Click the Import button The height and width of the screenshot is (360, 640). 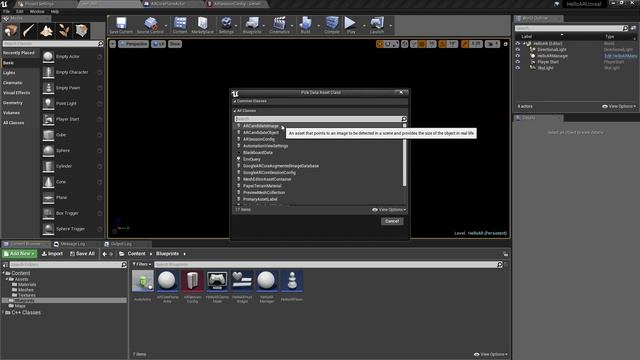[x=52, y=254]
